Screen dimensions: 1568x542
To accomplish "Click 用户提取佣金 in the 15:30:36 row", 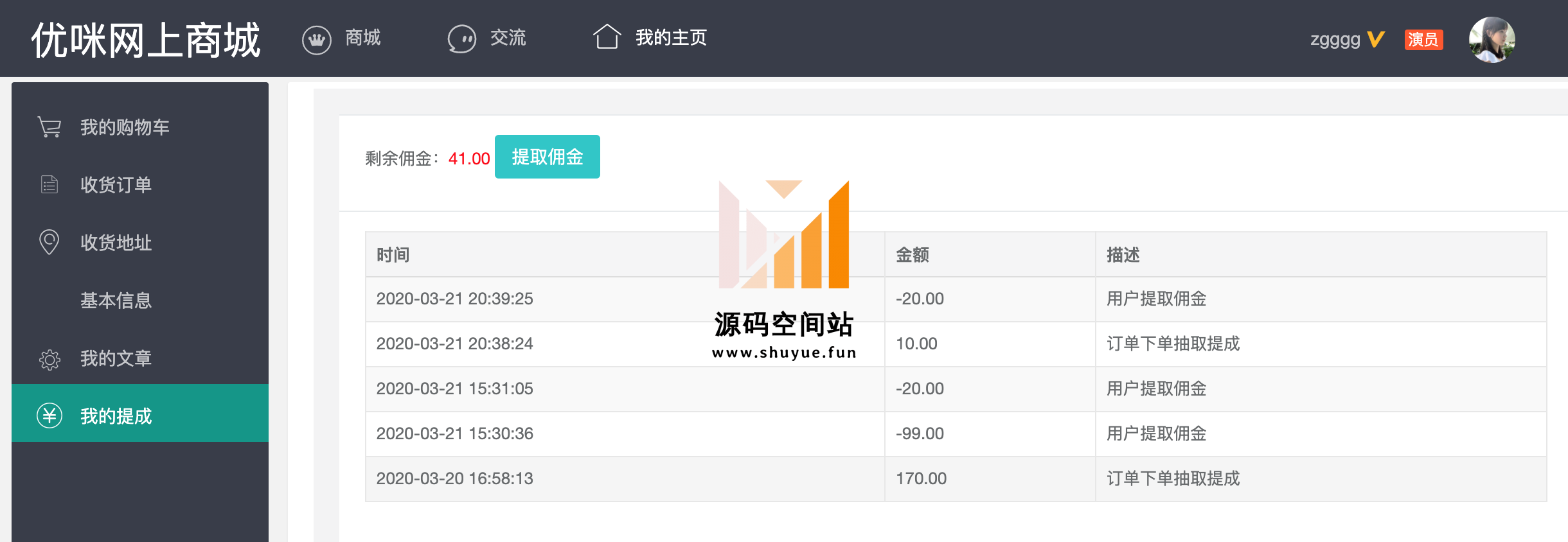I will [x=1157, y=433].
